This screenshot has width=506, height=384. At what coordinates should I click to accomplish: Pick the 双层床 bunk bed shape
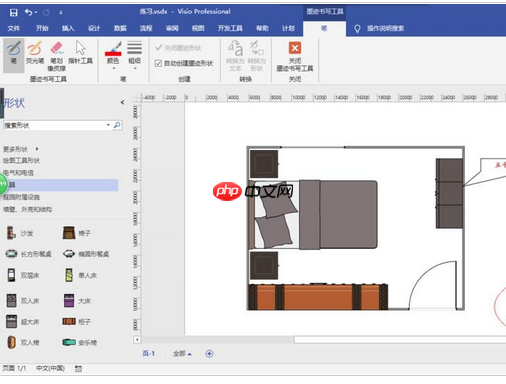tap(23, 275)
